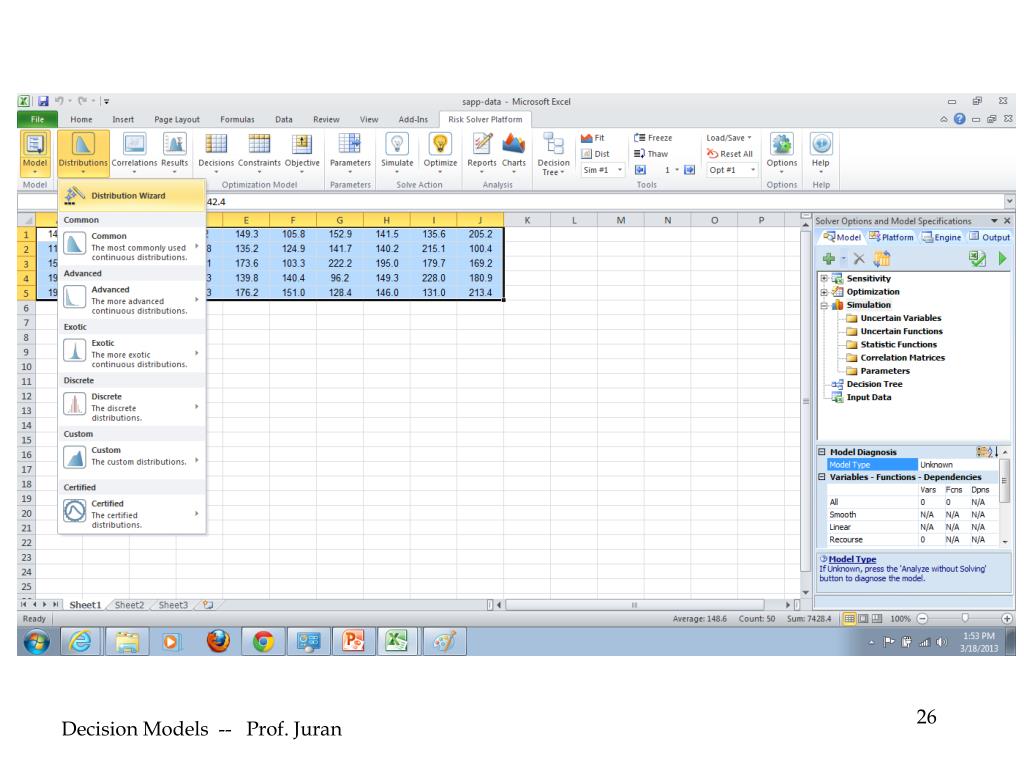This screenshot has width=1024, height=768.
Task: Click the Model Type help link
Action: tap(852, 559)
